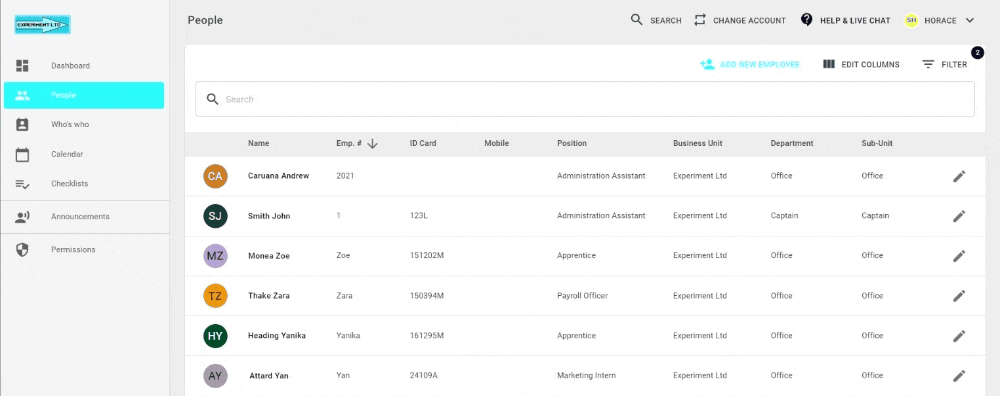Click the Change Account swap arrows icon

point(700,20)
